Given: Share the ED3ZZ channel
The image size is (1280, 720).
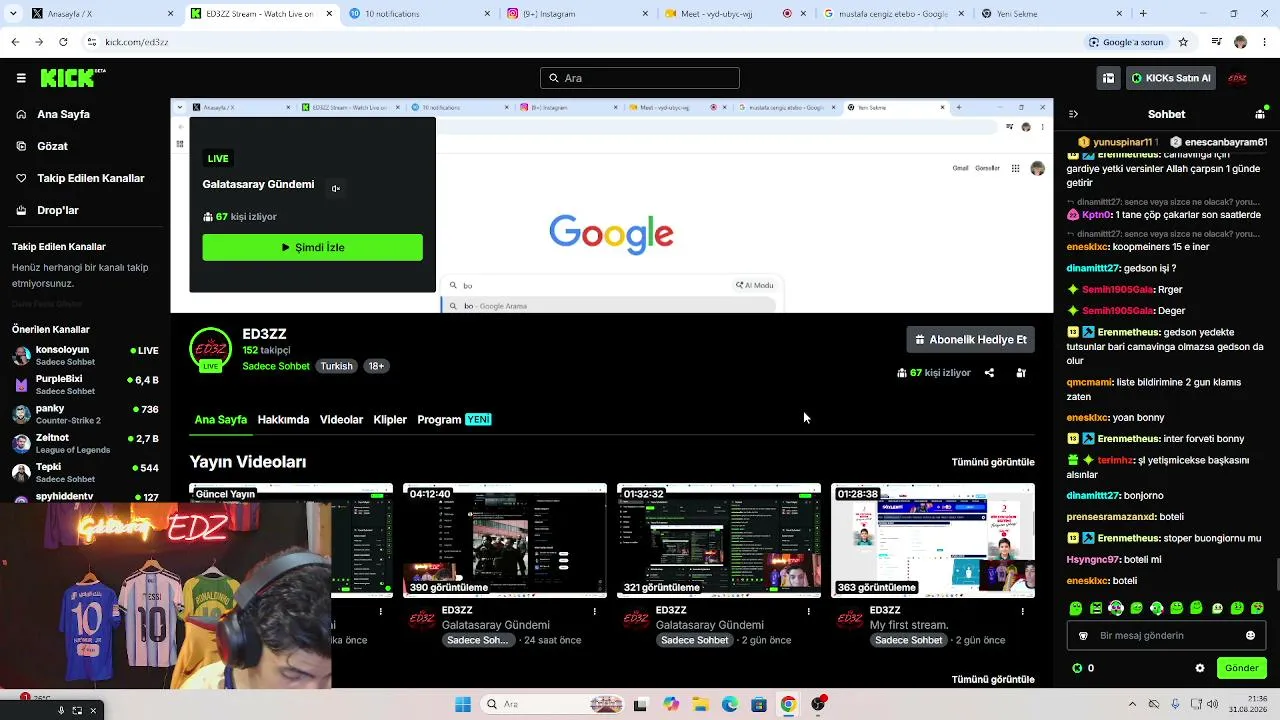Looking at the screenshot, I should [x=989, y=373].
